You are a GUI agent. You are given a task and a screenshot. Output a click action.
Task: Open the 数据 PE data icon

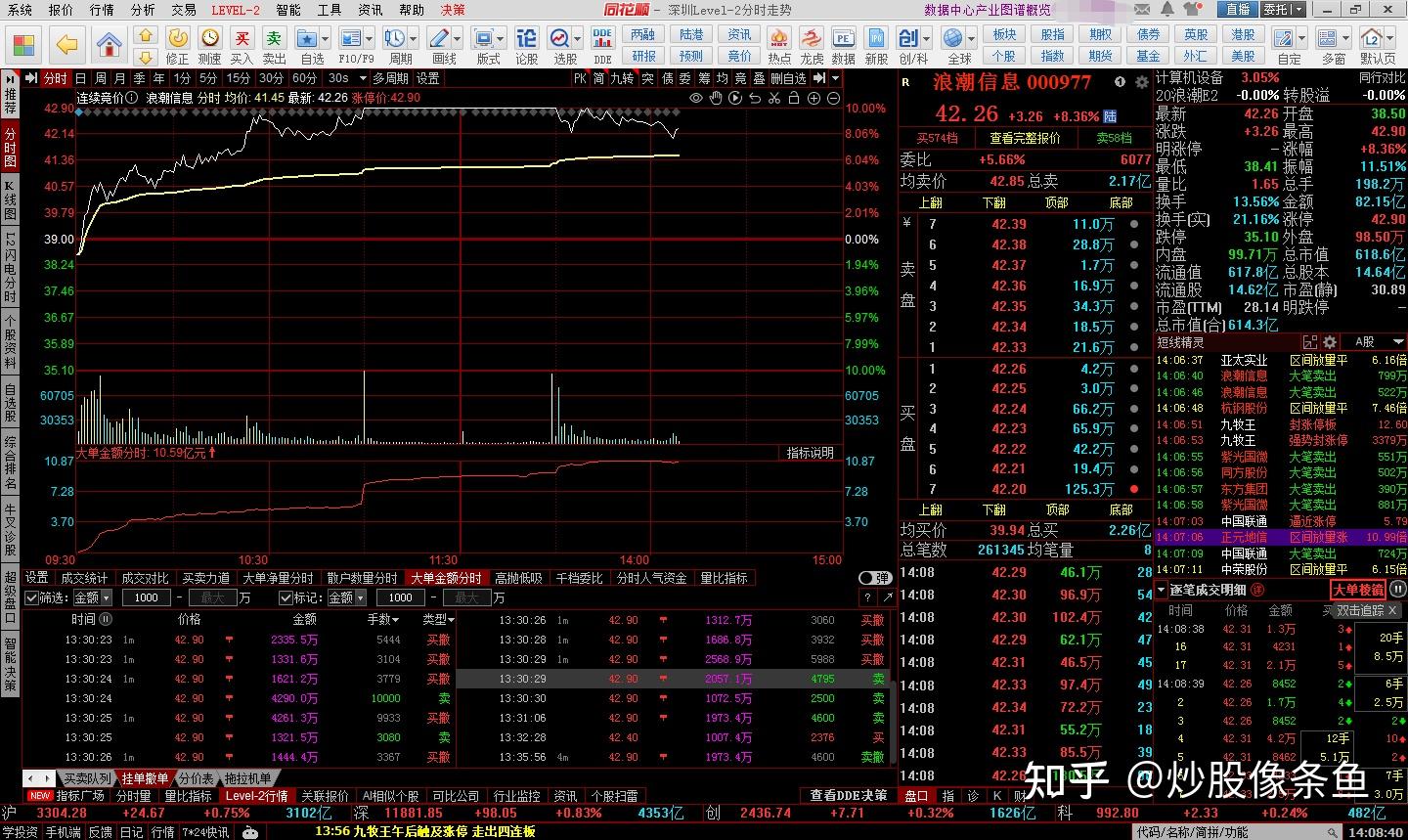point(843,37)
